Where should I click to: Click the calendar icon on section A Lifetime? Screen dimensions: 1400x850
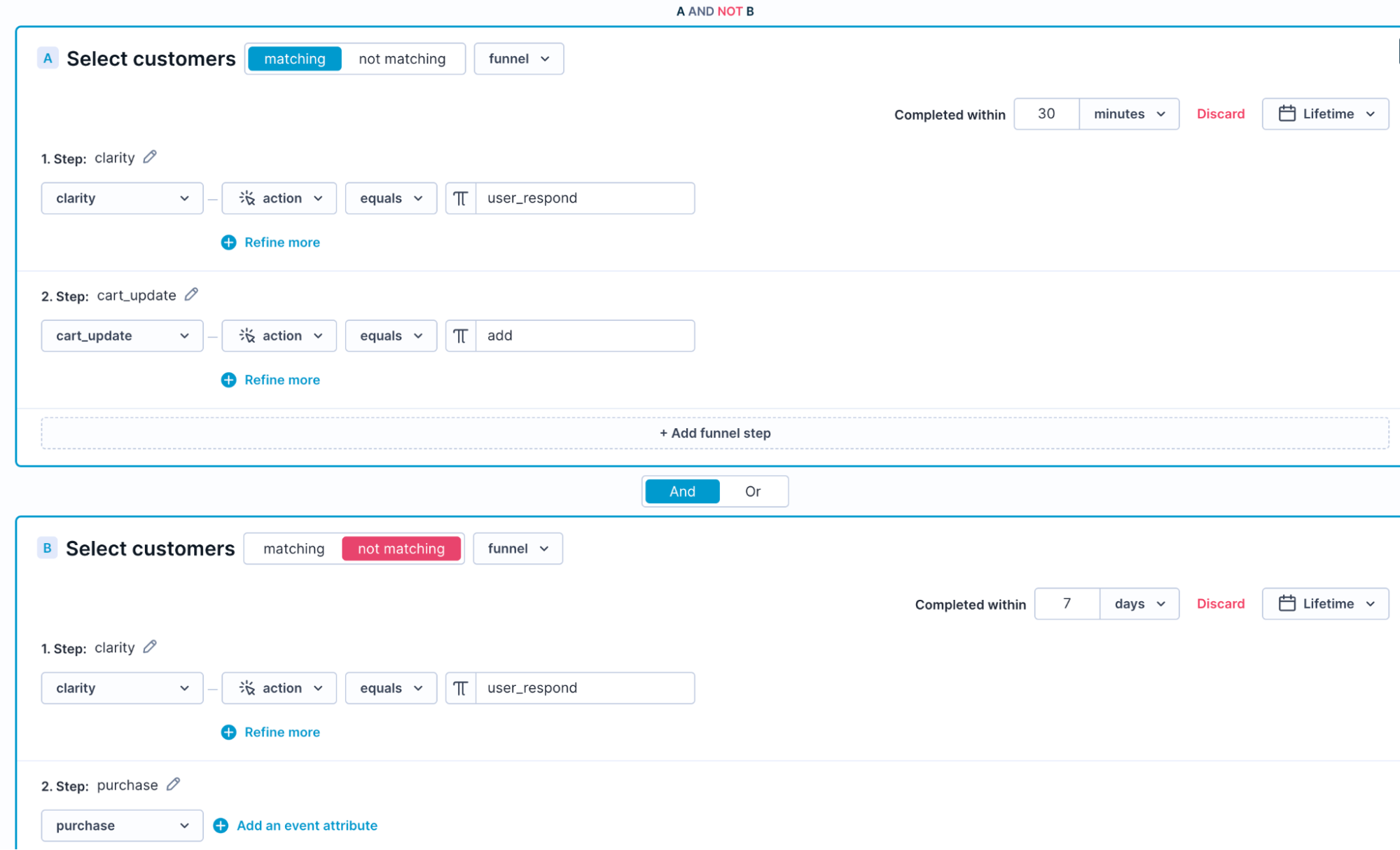[1287, 114]
